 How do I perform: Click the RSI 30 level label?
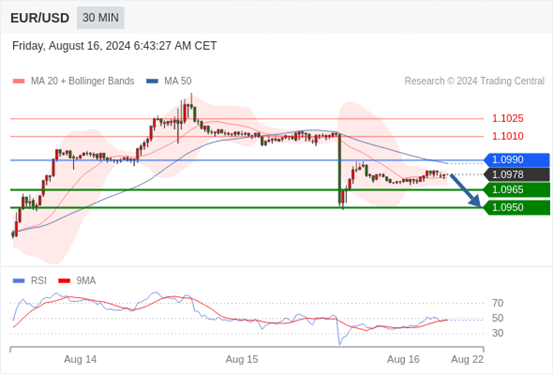pyautogui.click(x=498, y=333)
